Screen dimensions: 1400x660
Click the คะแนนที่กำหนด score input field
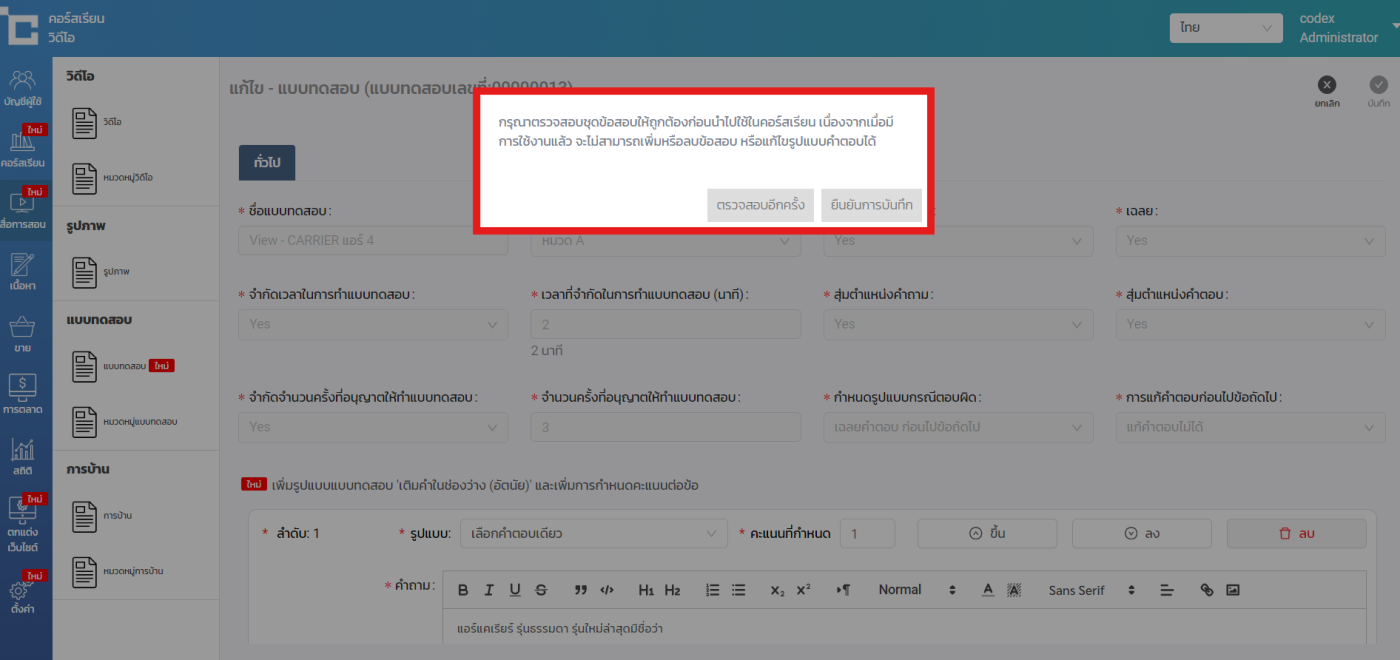tap(867, 534)
